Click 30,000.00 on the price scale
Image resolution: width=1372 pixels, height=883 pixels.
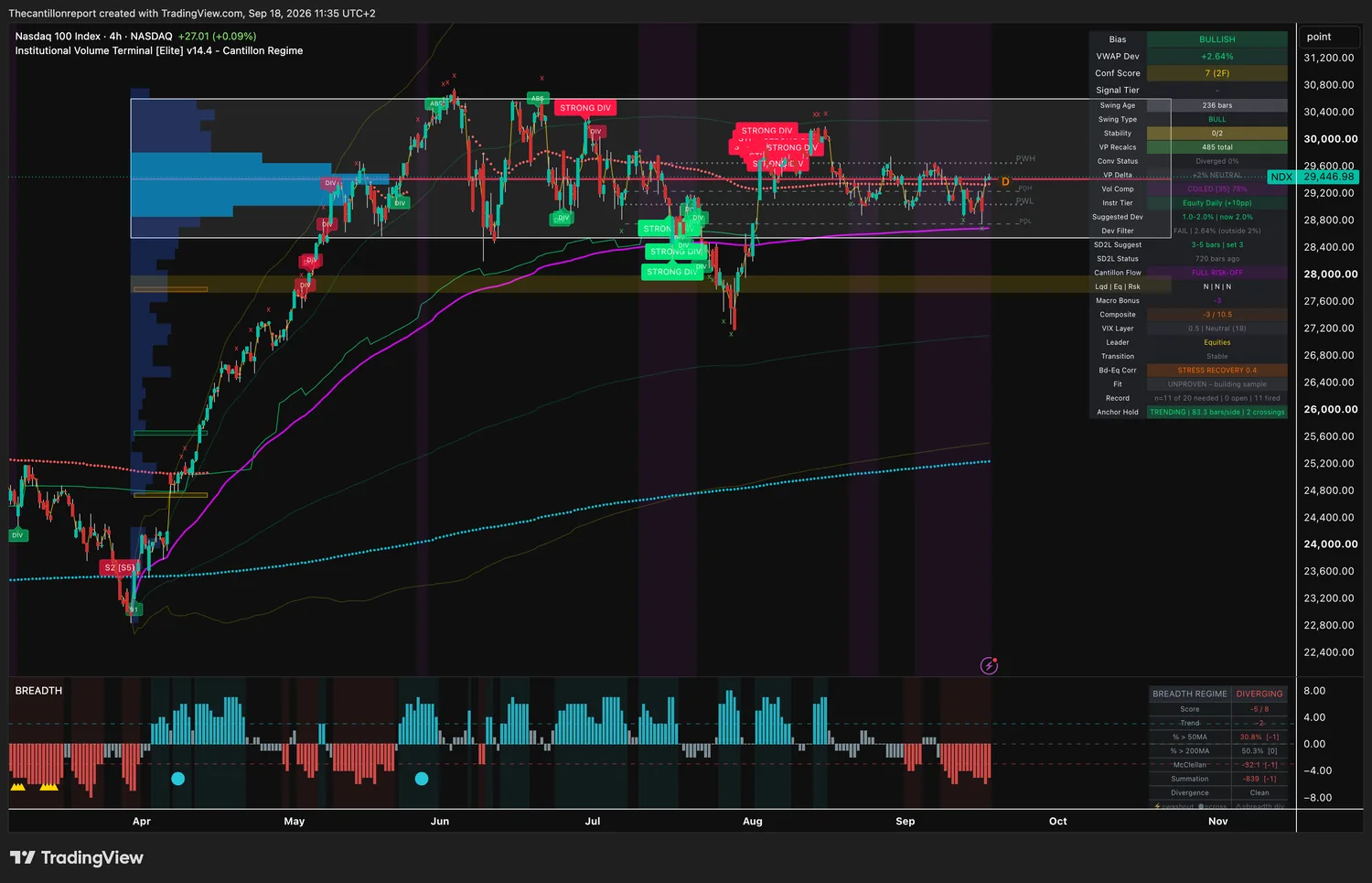click(1331, 139)
